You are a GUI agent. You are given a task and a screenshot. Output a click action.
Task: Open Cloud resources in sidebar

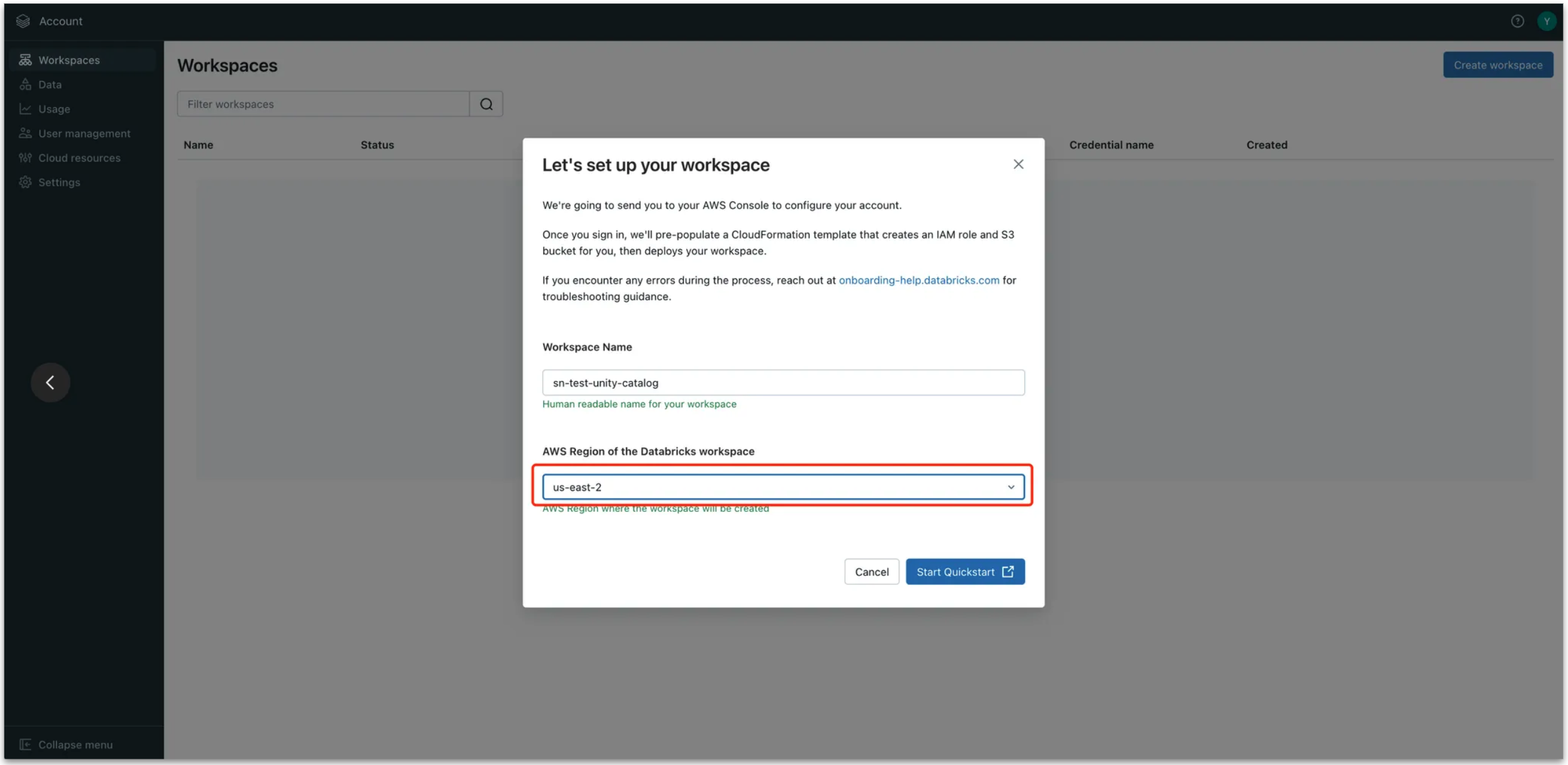(79, 158)
